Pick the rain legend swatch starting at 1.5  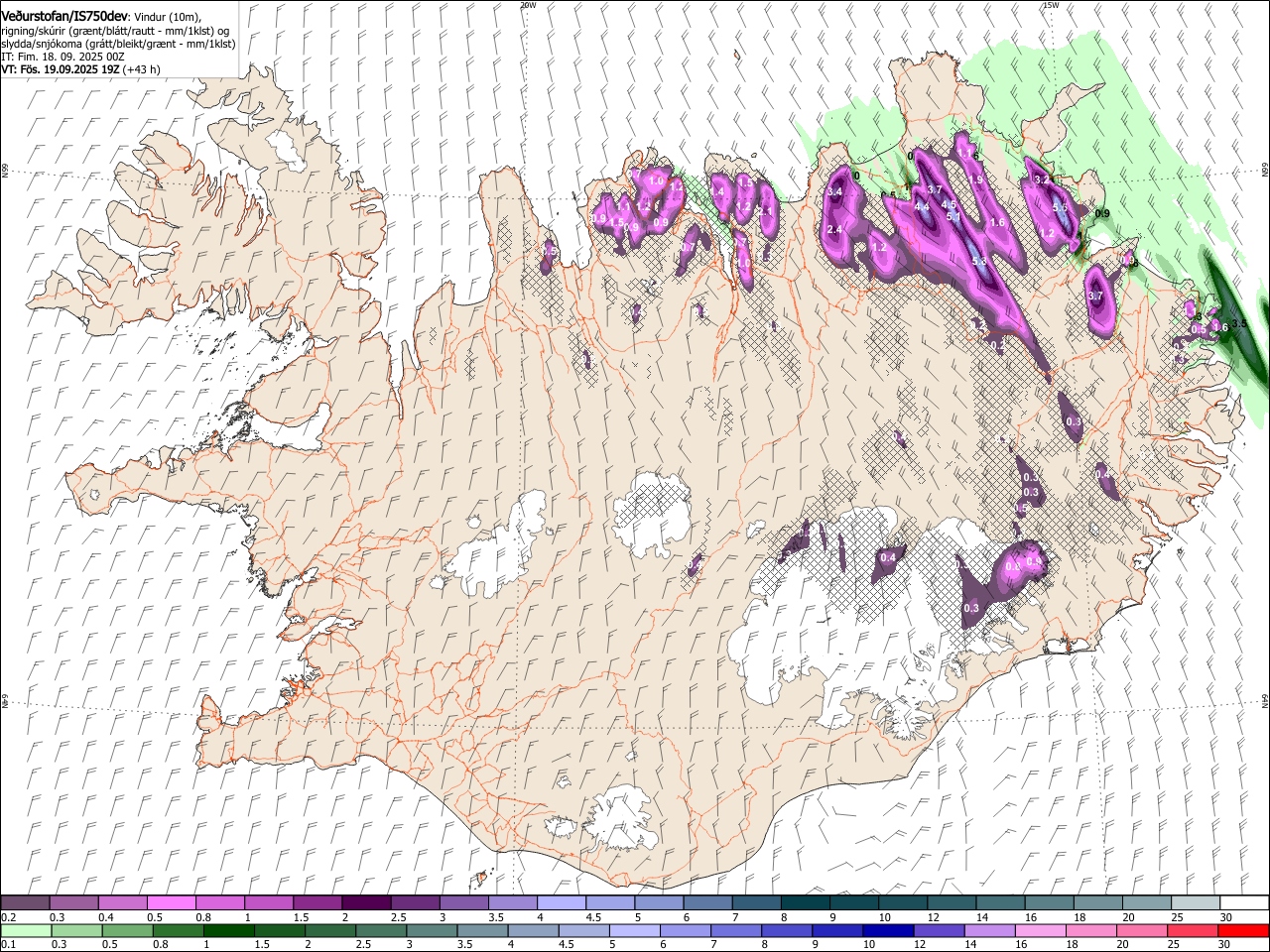point(279,931)
